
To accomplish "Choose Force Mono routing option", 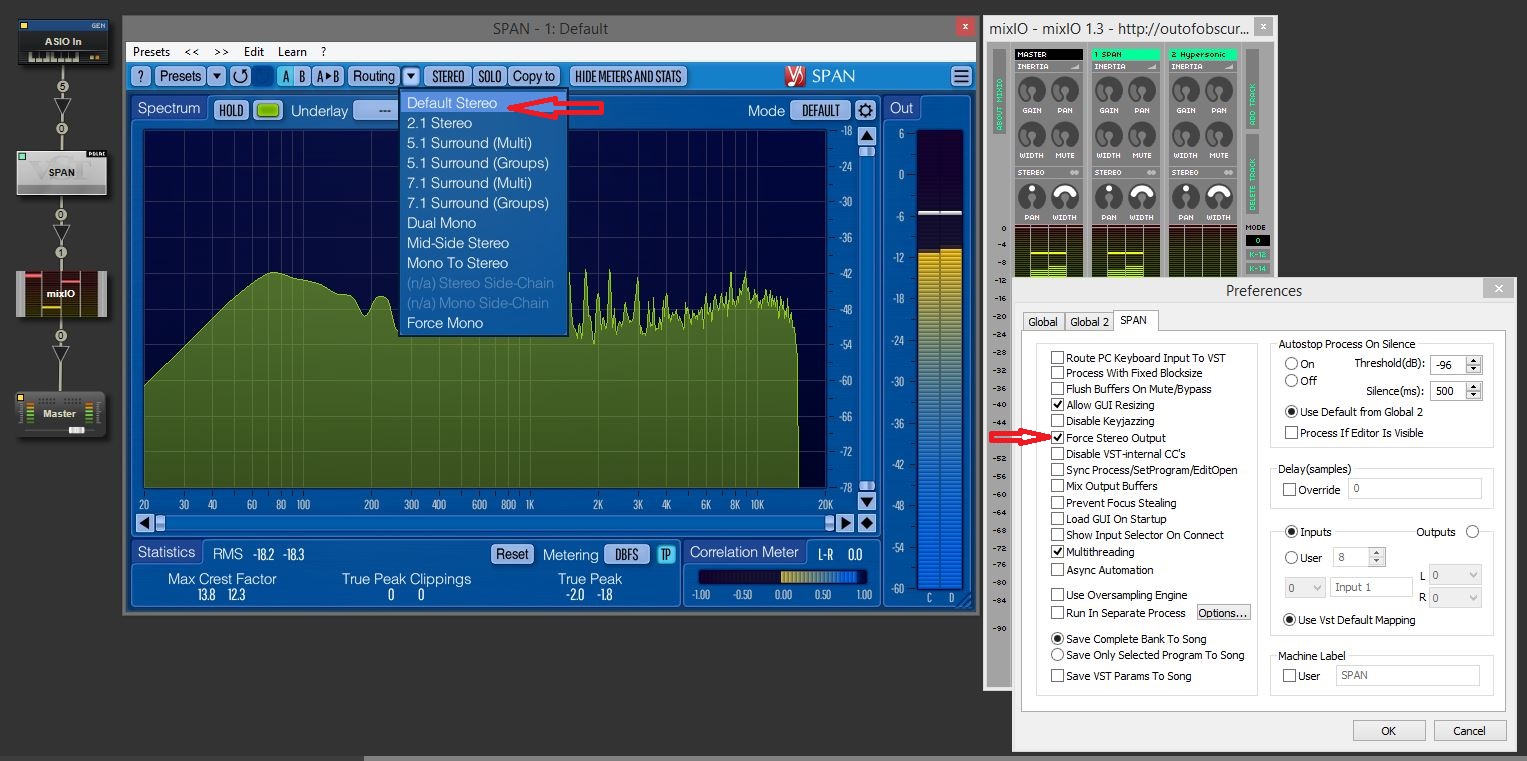I will (x=483, y=323).
